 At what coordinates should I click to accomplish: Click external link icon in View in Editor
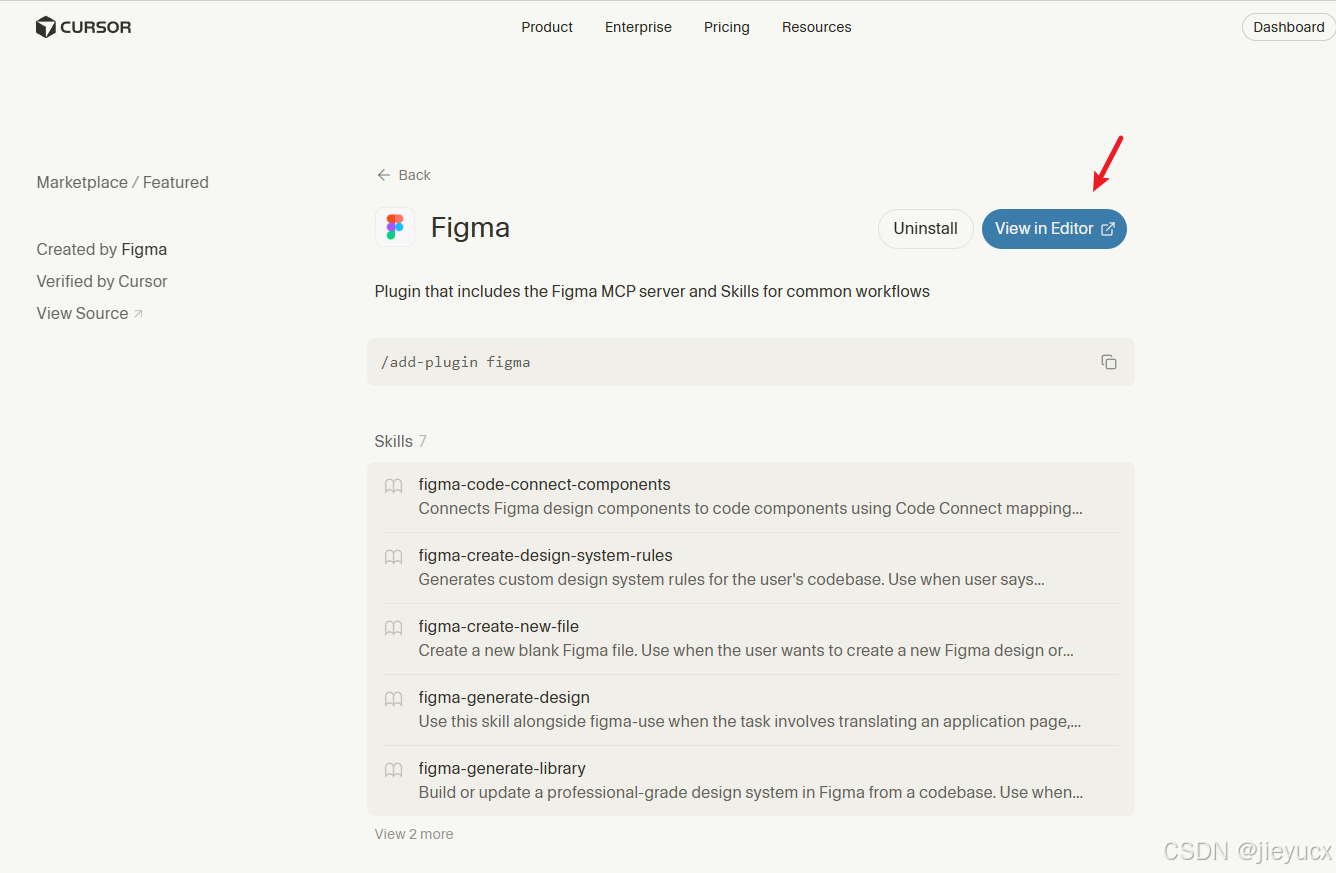[1108, 229]
